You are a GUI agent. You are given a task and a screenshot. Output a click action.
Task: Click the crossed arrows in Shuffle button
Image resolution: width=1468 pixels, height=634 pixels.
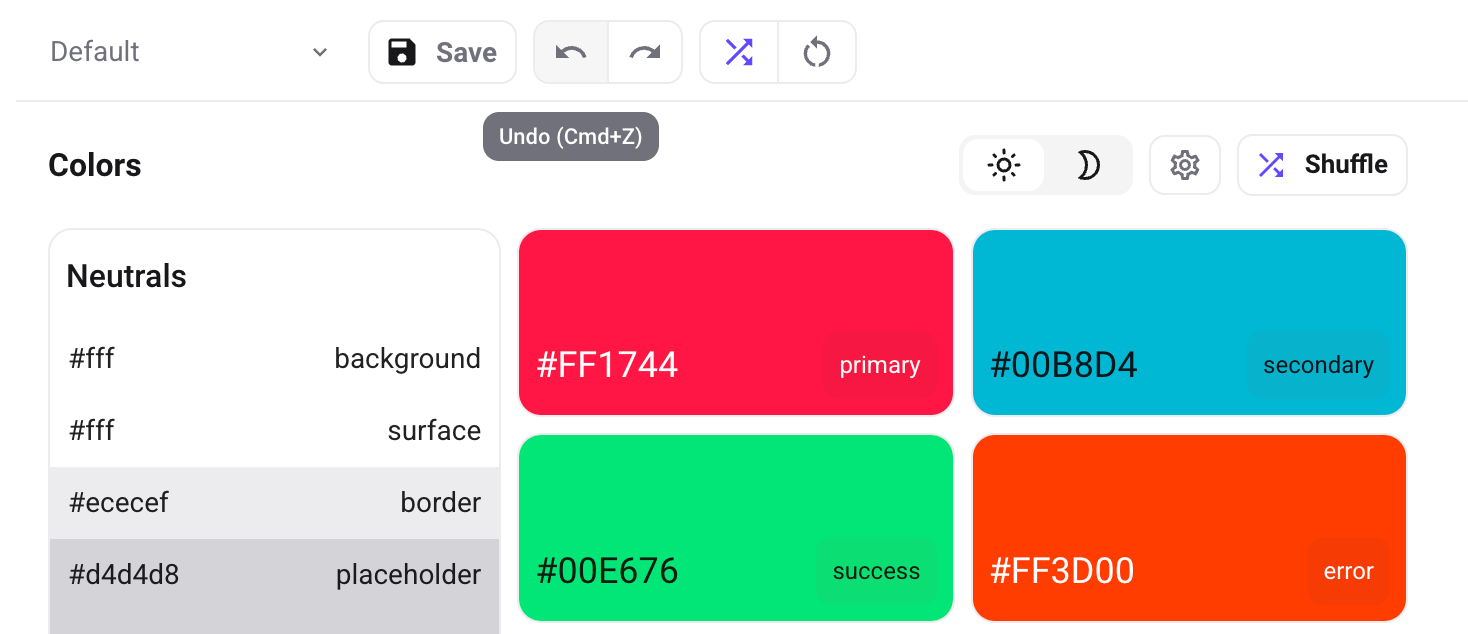[x=1271, y=165]
